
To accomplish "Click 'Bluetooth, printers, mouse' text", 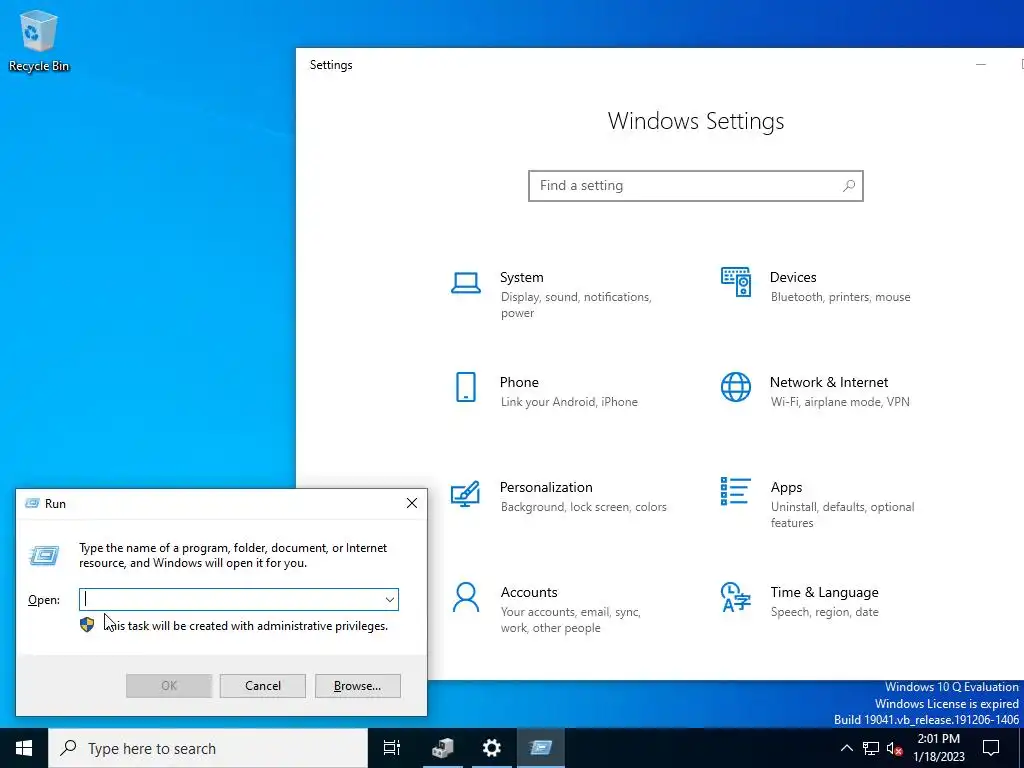I will point(840,297).
